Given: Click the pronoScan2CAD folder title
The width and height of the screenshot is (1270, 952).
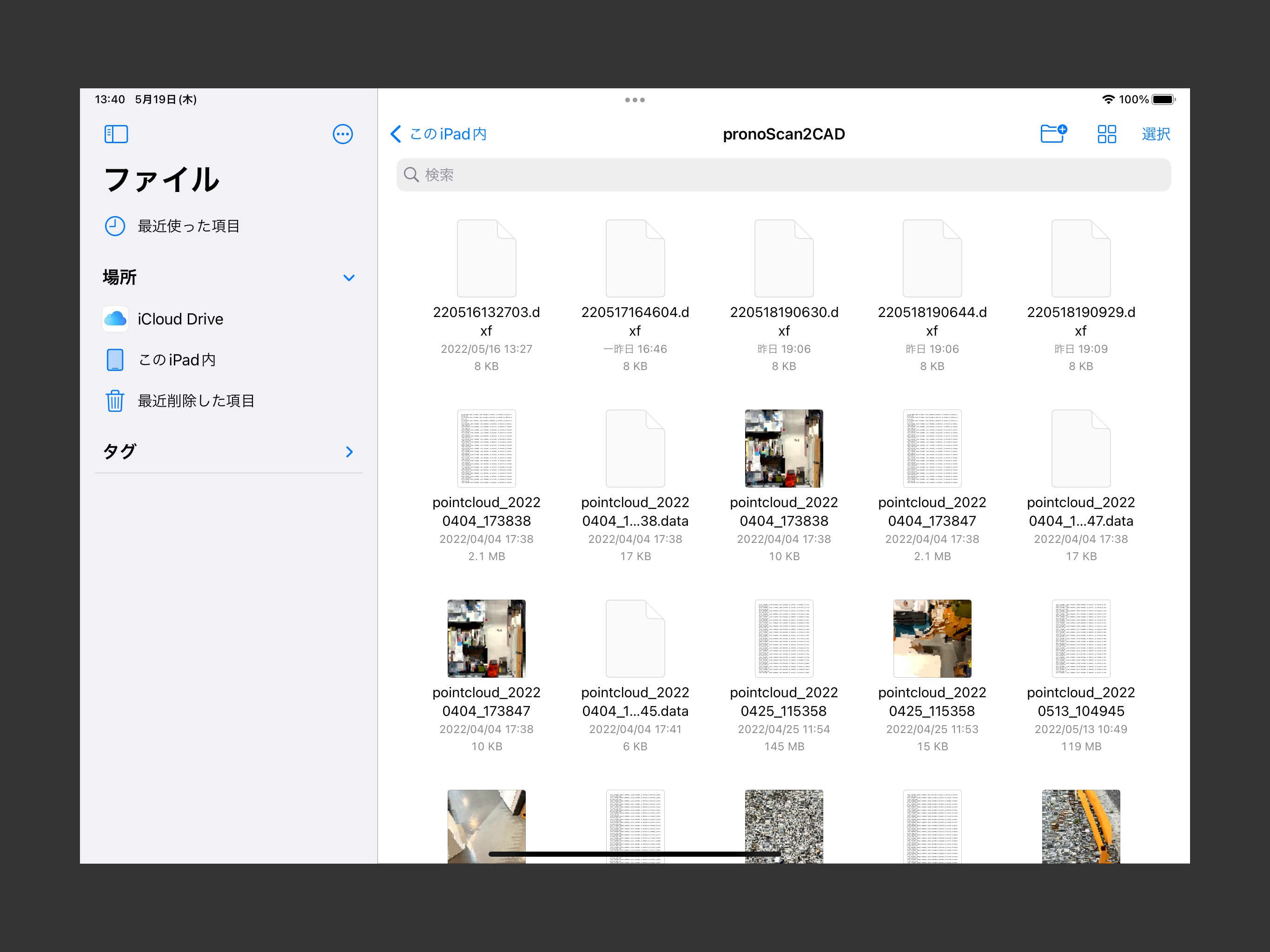Looking at the screenshot, I should 784,134.
